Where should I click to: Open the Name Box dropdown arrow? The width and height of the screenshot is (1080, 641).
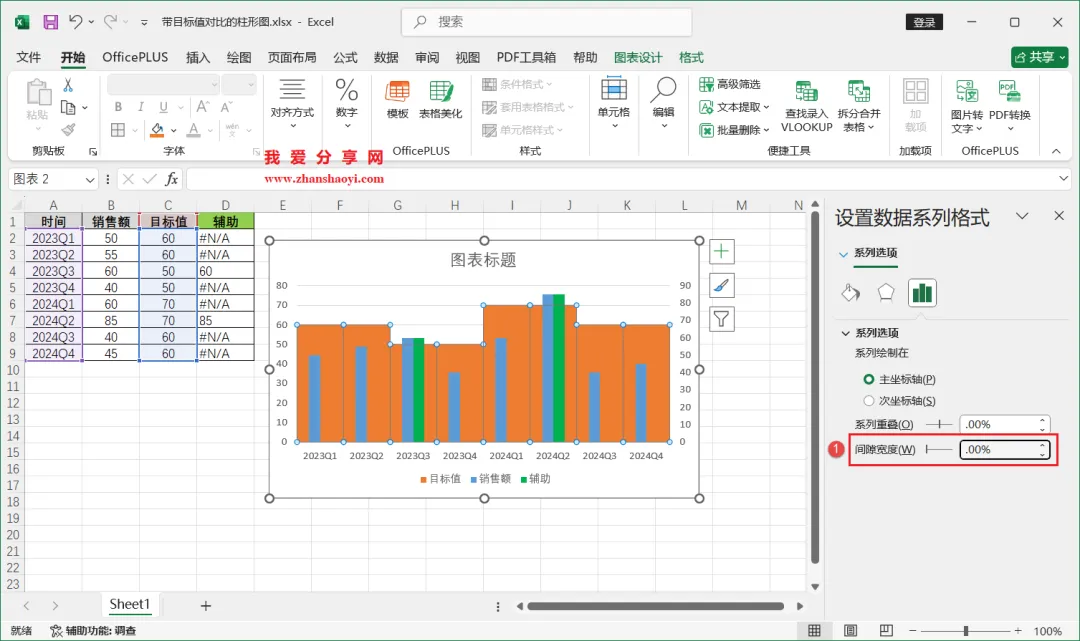click(x=90, y=180)
